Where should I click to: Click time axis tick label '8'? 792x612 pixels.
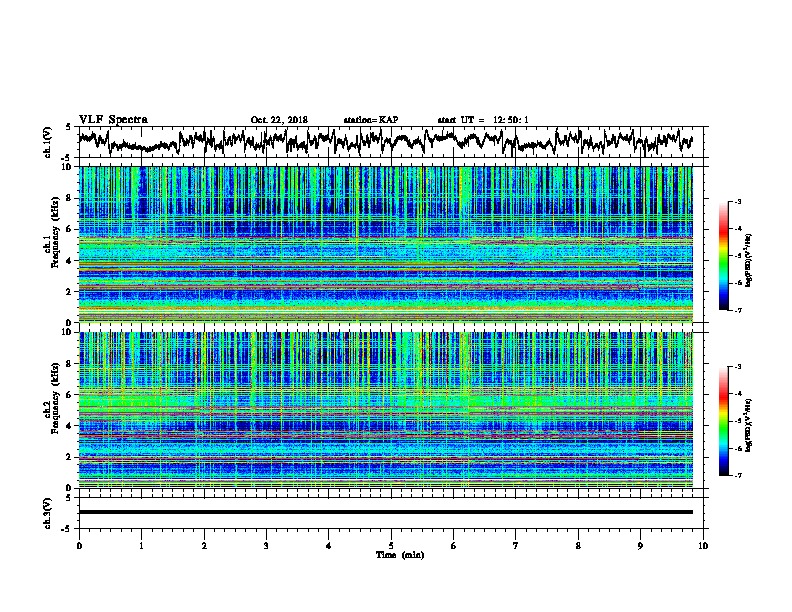pyautogui.click(x=578, y=546)
